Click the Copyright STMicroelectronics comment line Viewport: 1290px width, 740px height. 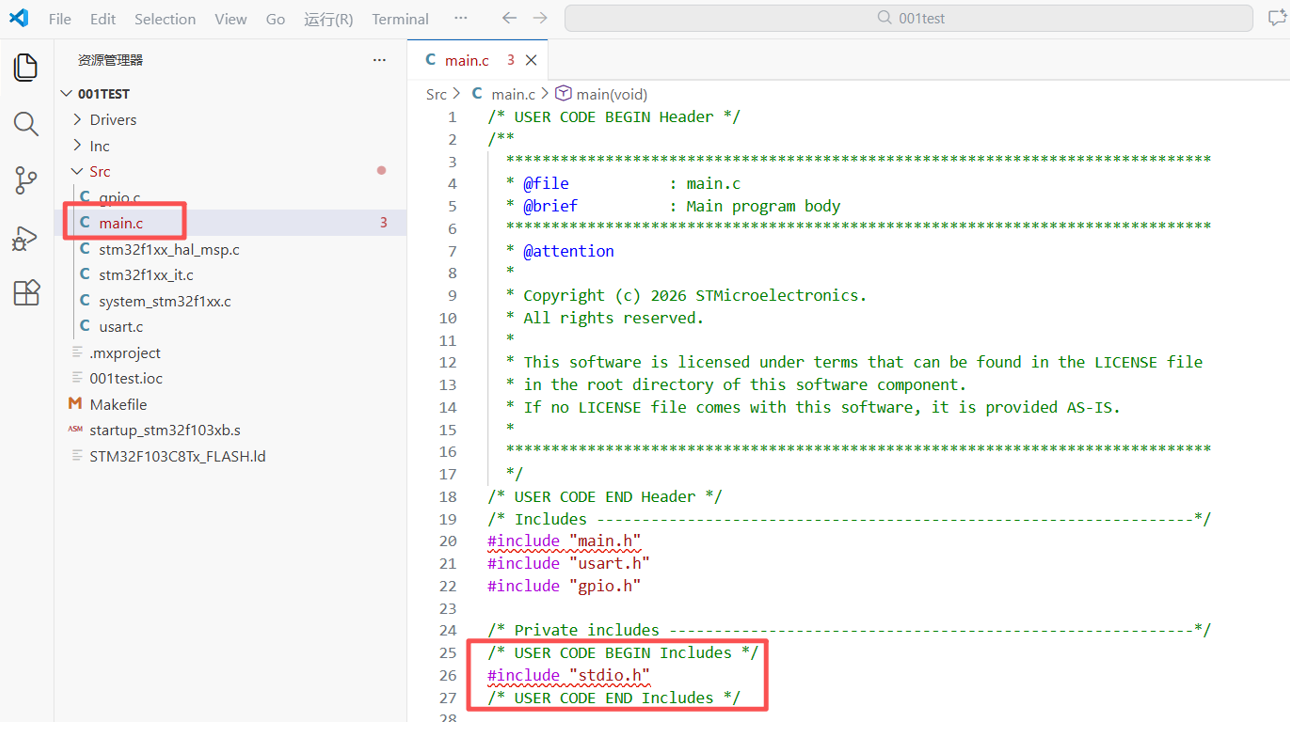[x=686, y=295]
